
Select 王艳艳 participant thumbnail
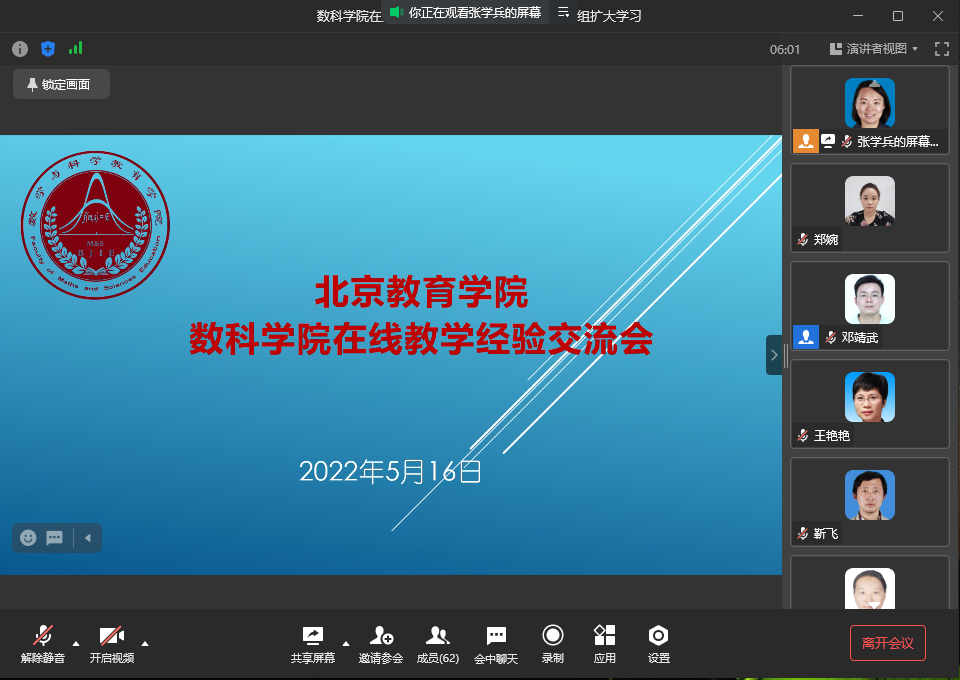(870, 404)
